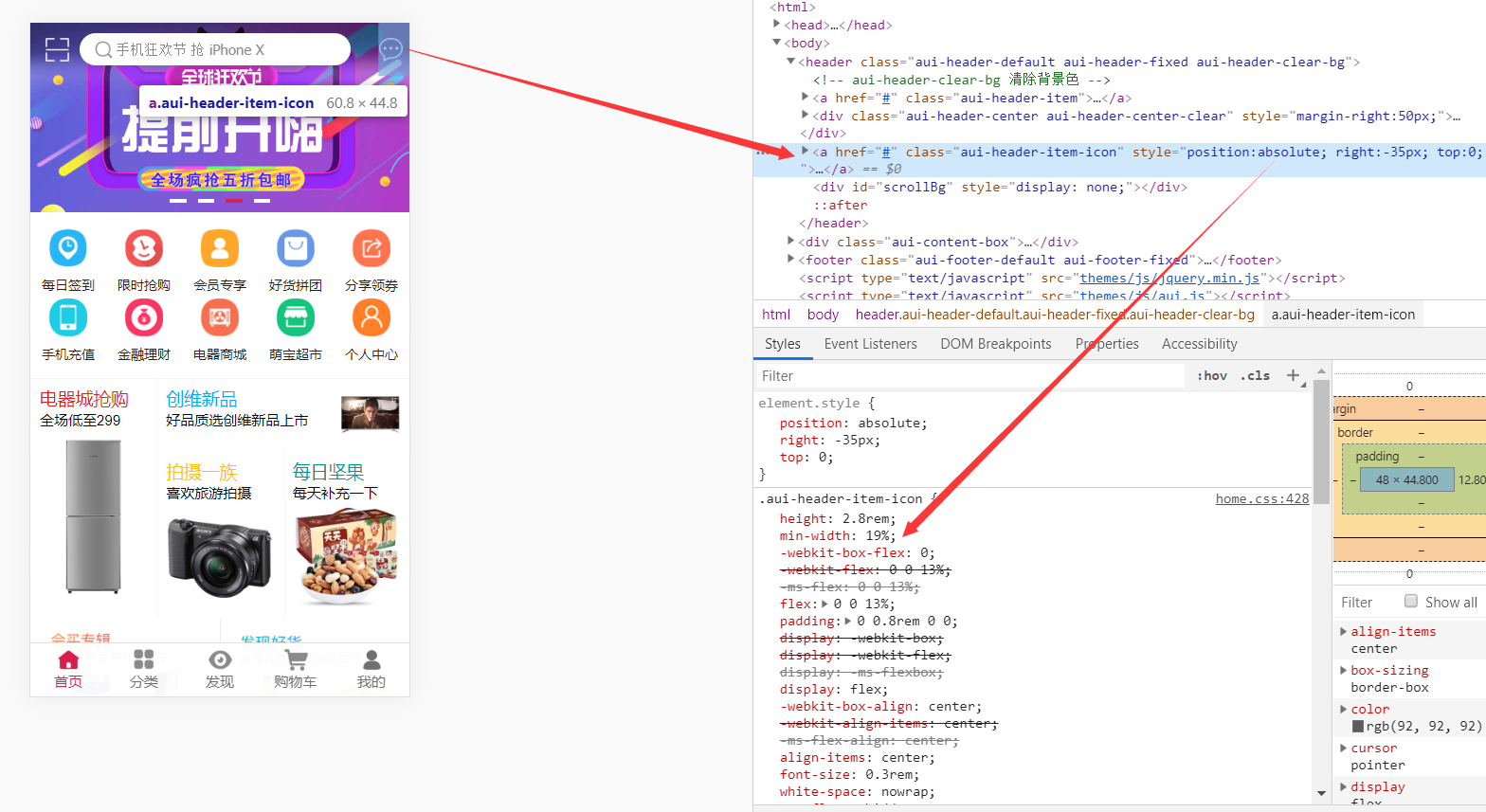This screenshot has height=812, width=1486.
Task: Open the 创维新品 promo link
Action: [202, 399]
